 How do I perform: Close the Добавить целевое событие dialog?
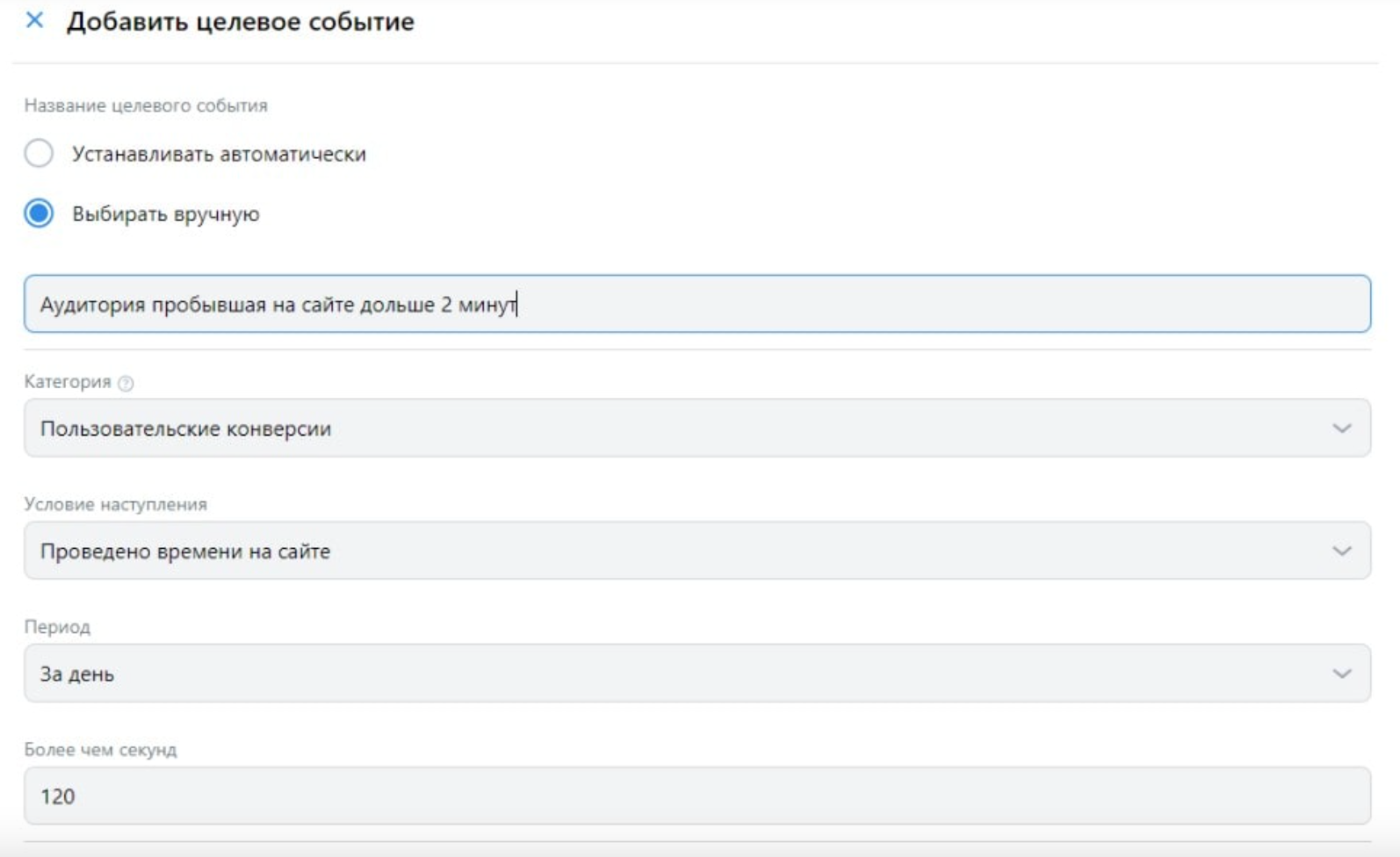pos(34,20)
